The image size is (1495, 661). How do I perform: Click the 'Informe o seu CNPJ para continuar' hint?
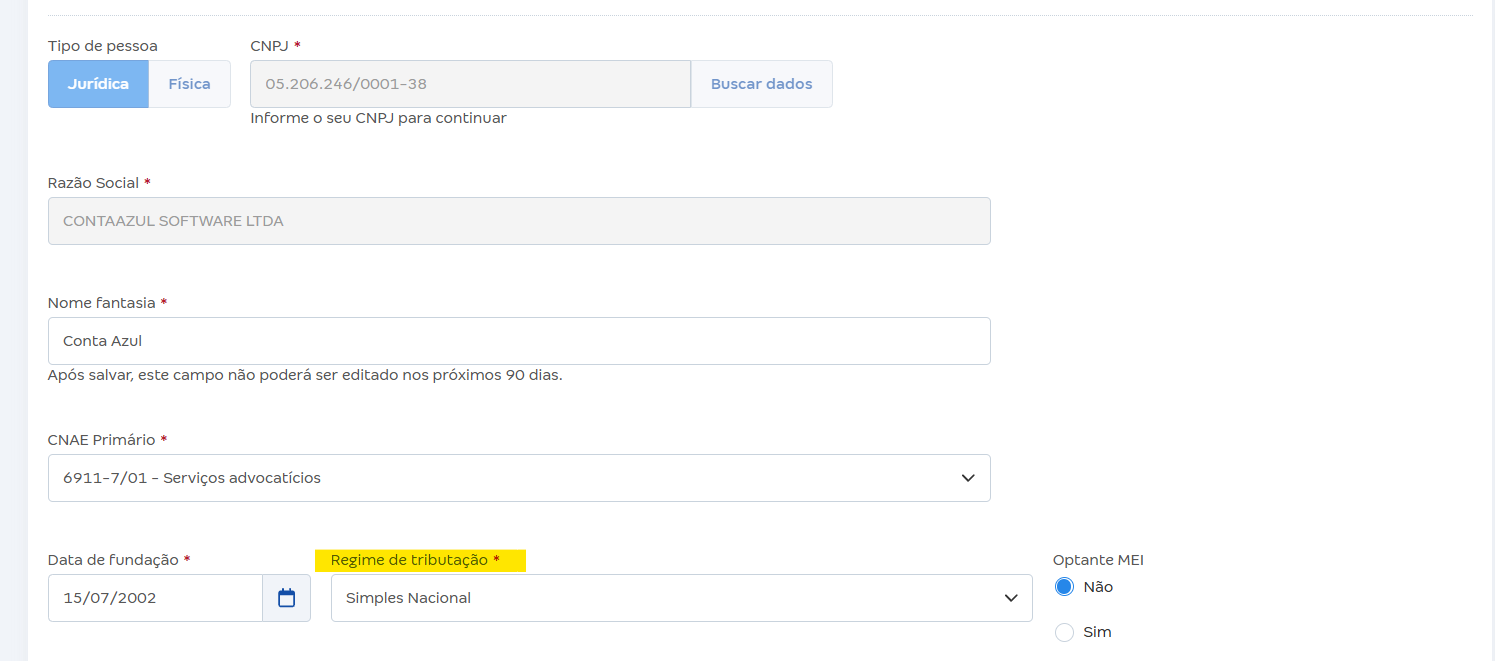pyautogui.click(x=378, y=118)
